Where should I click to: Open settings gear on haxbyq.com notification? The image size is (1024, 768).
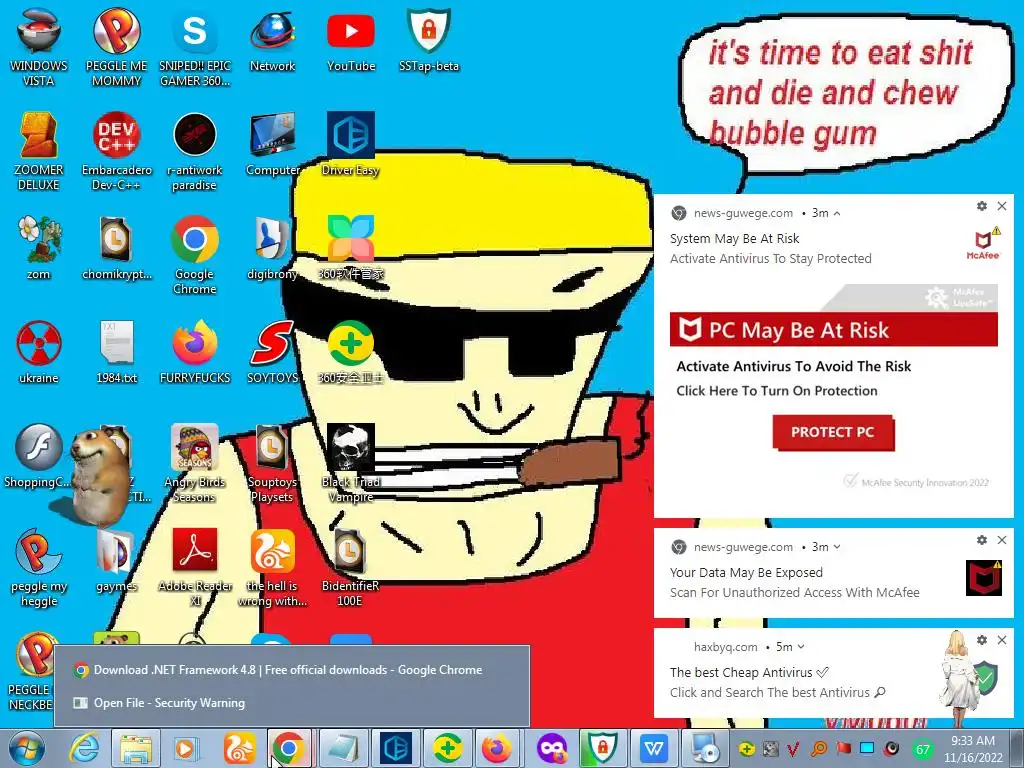tap(982, 640)
